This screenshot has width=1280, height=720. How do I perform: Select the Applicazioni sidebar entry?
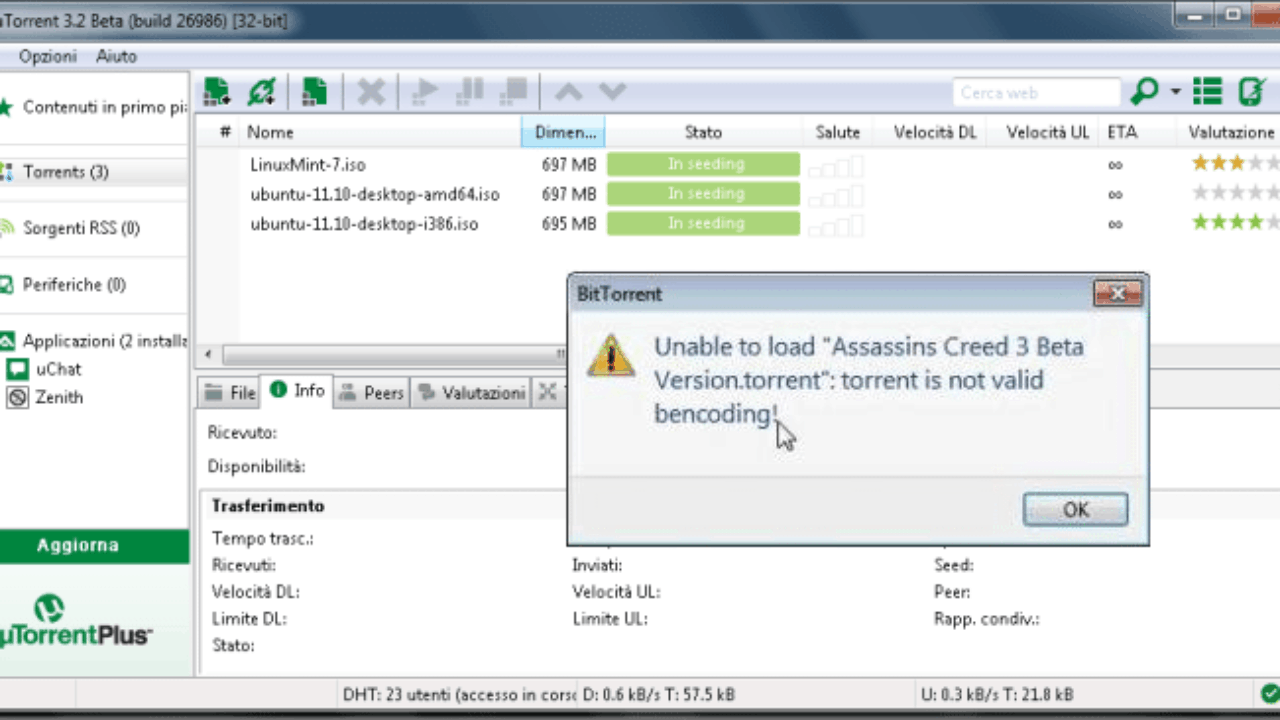tap(95, 341)
